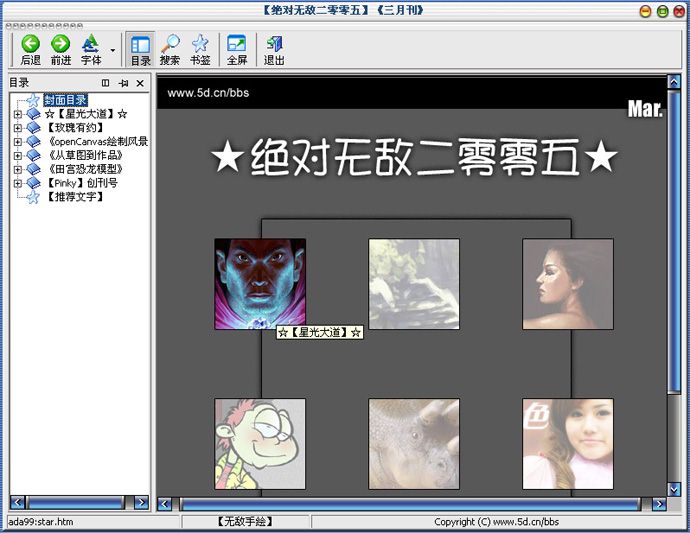Close the 目录 side panel
The width and height of the screenshot is (690, 533).
140,83
